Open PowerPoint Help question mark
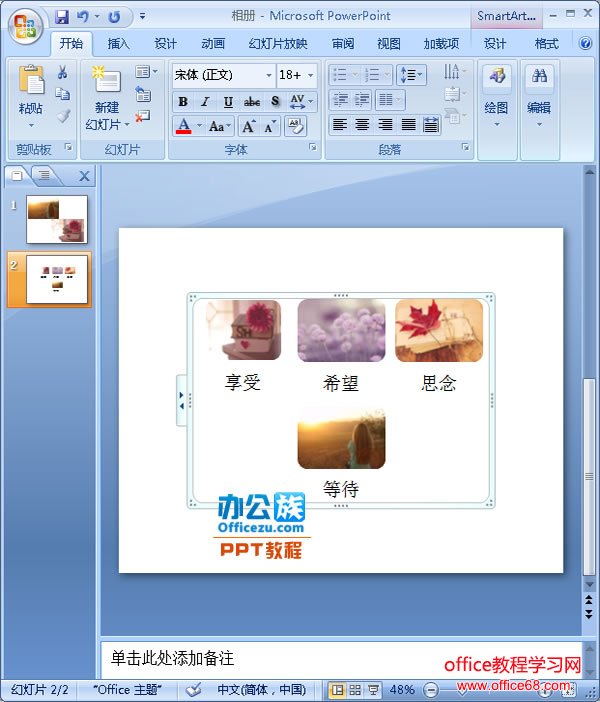Viewport: 600px width, 702px height. pos(585,43)
